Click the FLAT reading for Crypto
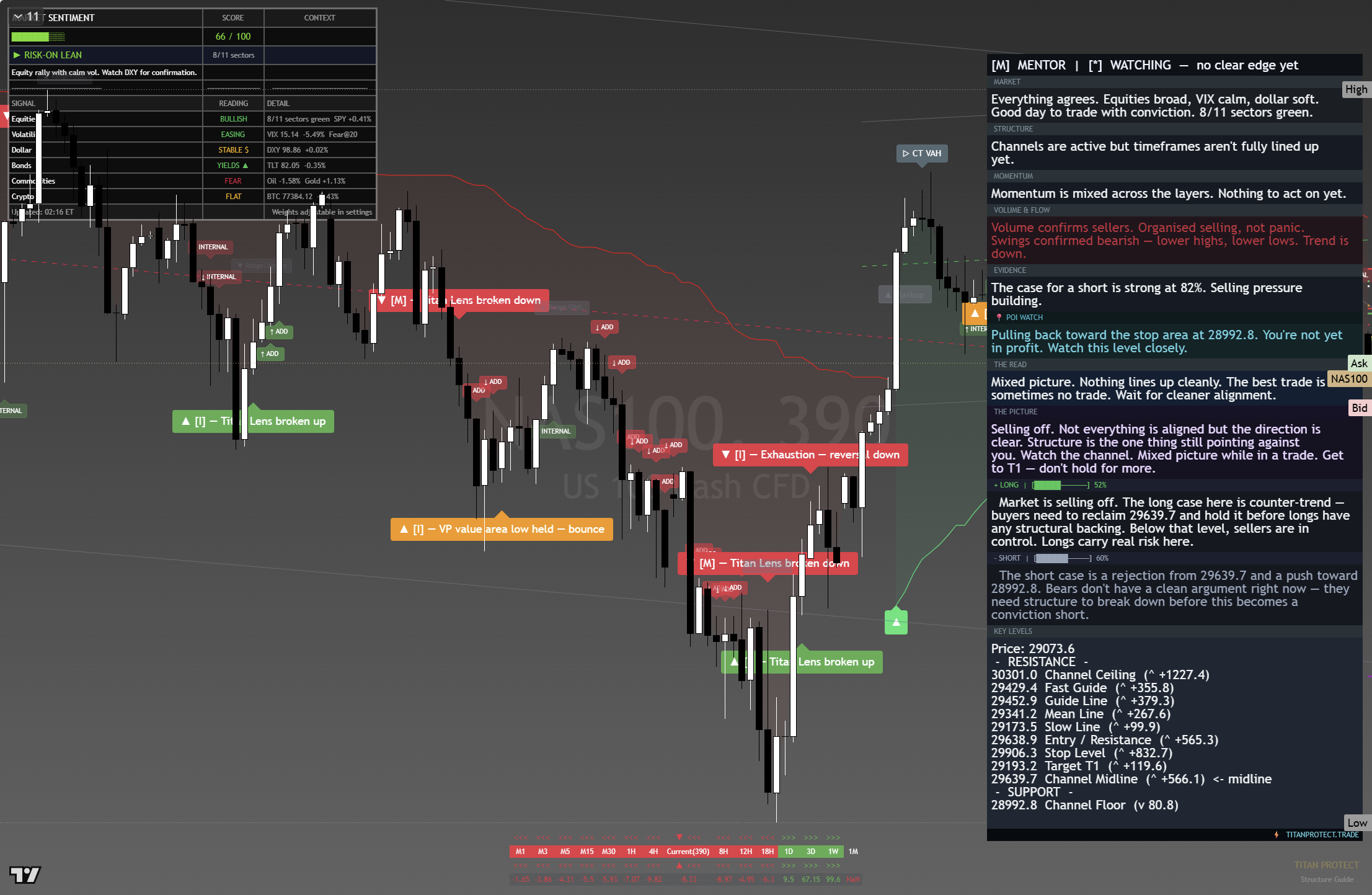Image resolution: width=1372 pixels, height=895 pixels. coord(233,196)
